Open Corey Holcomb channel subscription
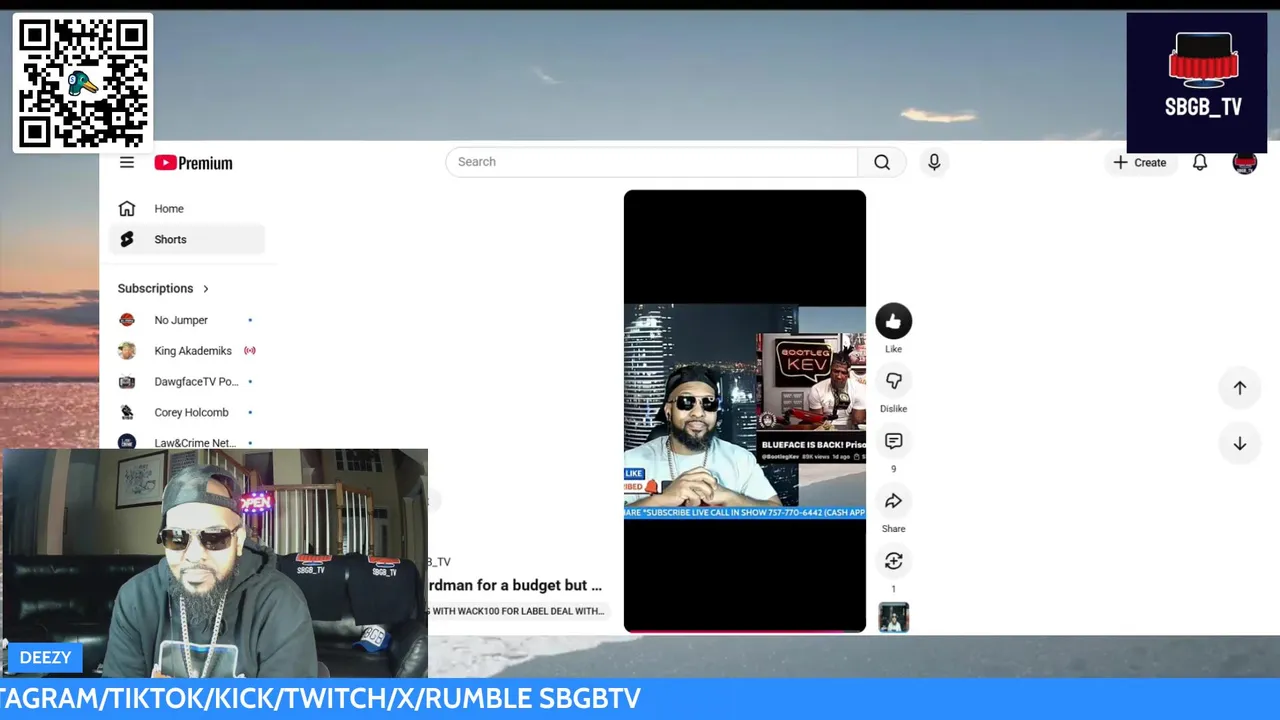This screenshot has height=720, width=1280. [187, 412]
